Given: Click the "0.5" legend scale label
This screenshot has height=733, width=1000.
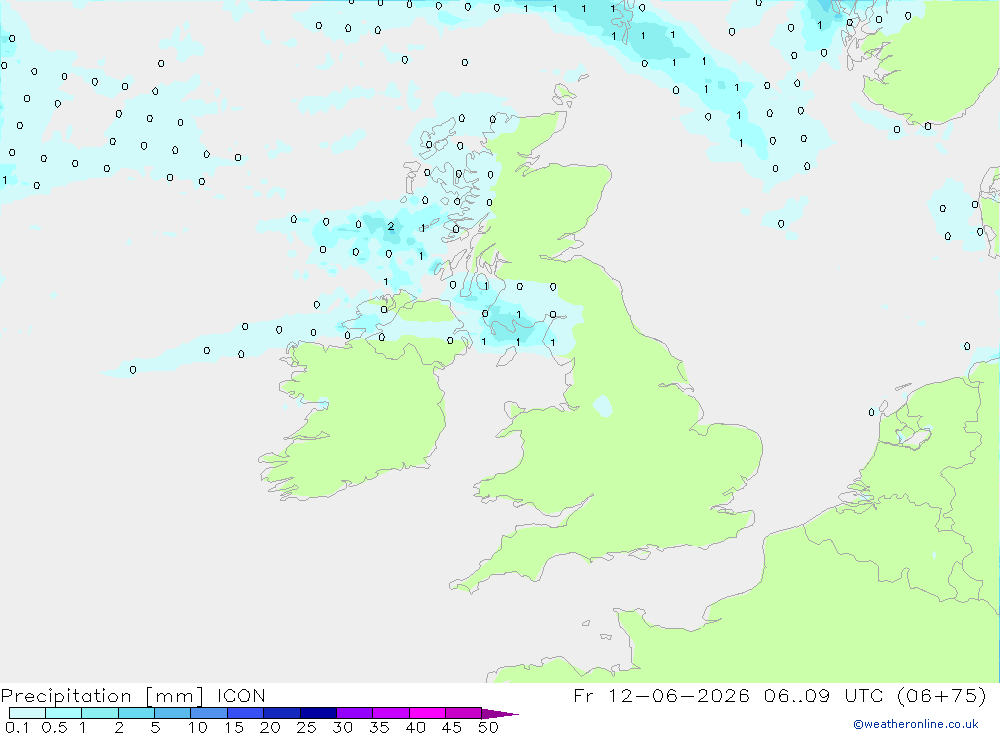Looking at the screenshot, I should tap(54, 727).
